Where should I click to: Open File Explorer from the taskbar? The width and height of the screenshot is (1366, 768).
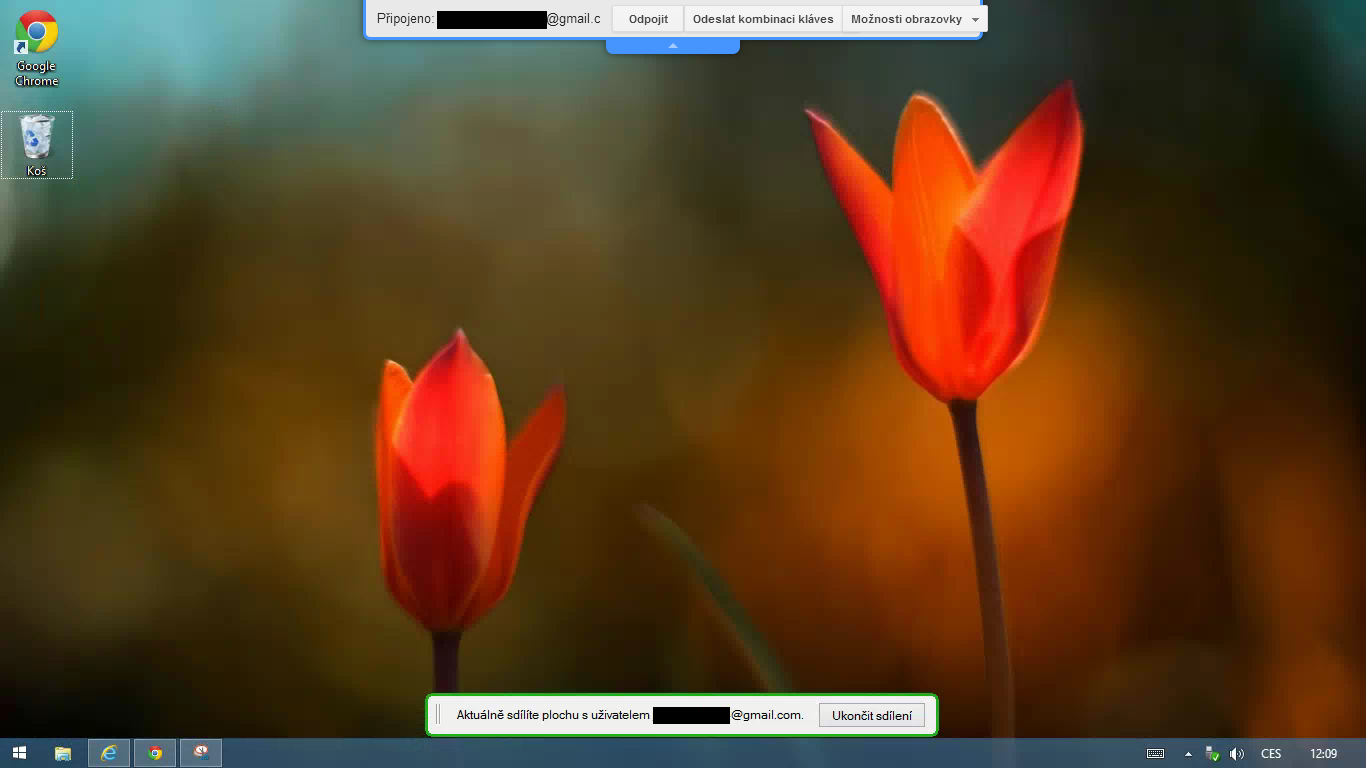point(63,753)
